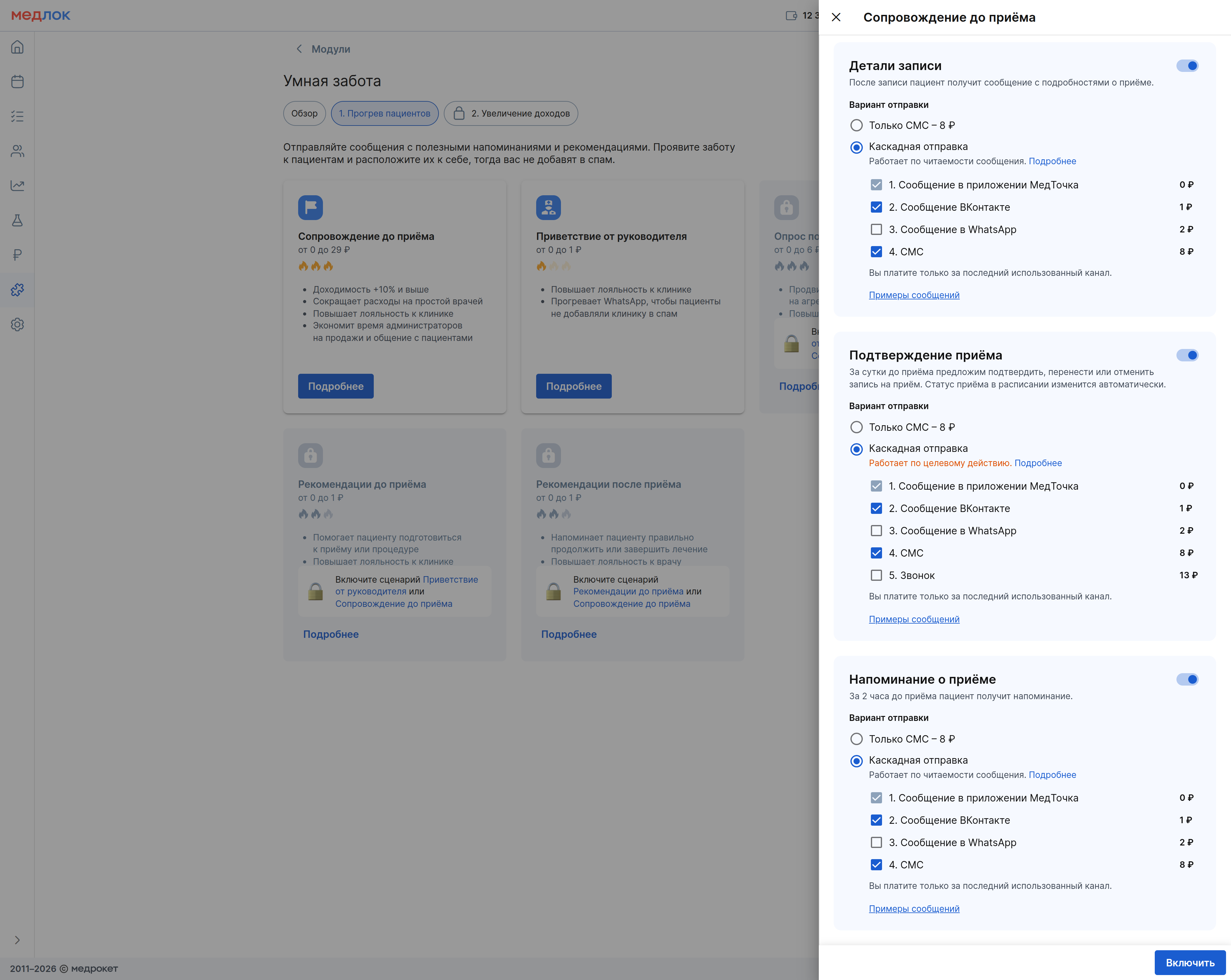This screenshot has width=1231, height=980.
Task: Close the "Сопровождение до приёма" side panel
Action: [836, 17]
